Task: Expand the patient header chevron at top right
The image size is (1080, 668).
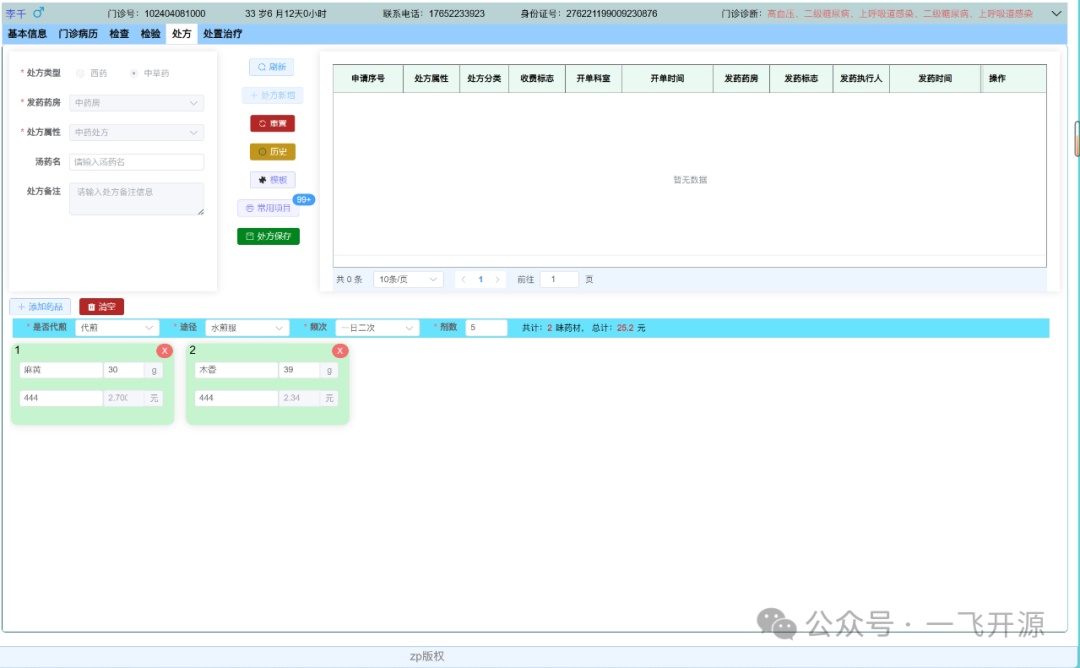Action: [x=1056, y=13]
